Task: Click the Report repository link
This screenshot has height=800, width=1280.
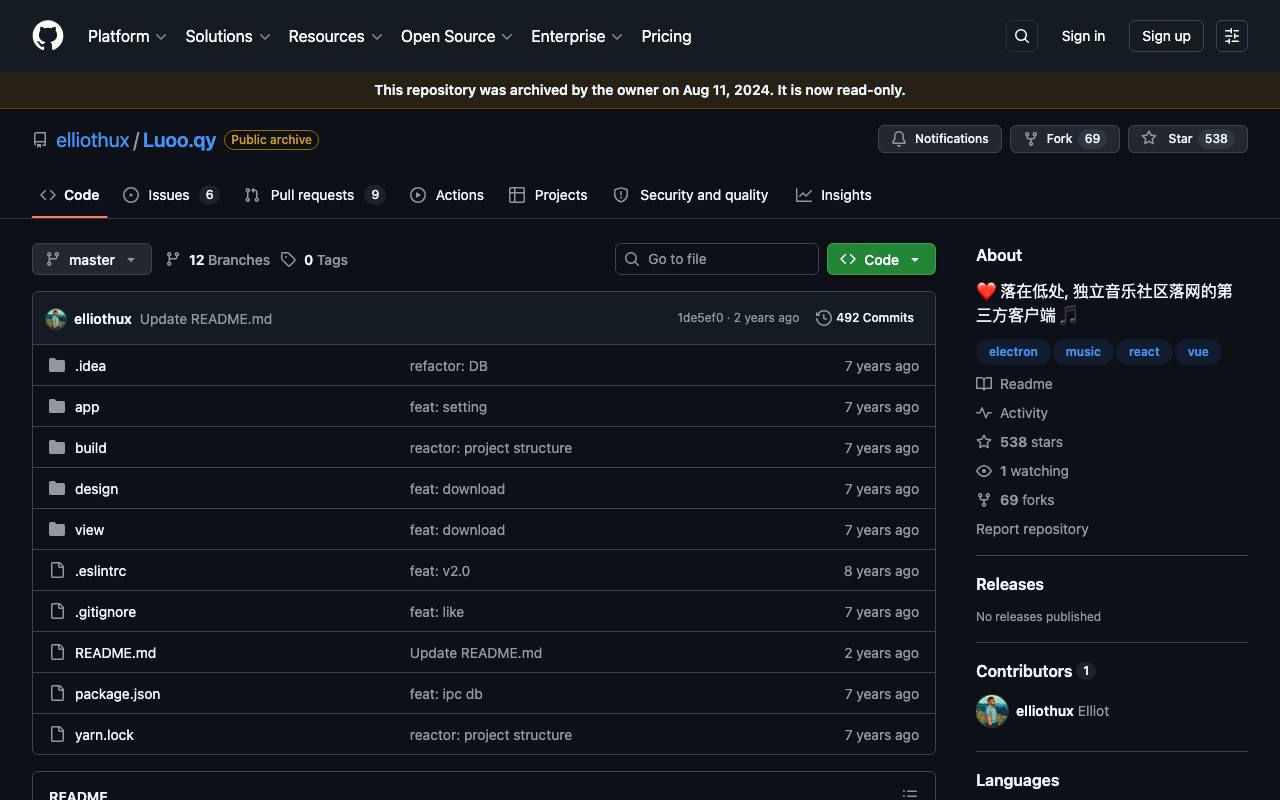Action: pyautogui.click(x=1032, y=529)
